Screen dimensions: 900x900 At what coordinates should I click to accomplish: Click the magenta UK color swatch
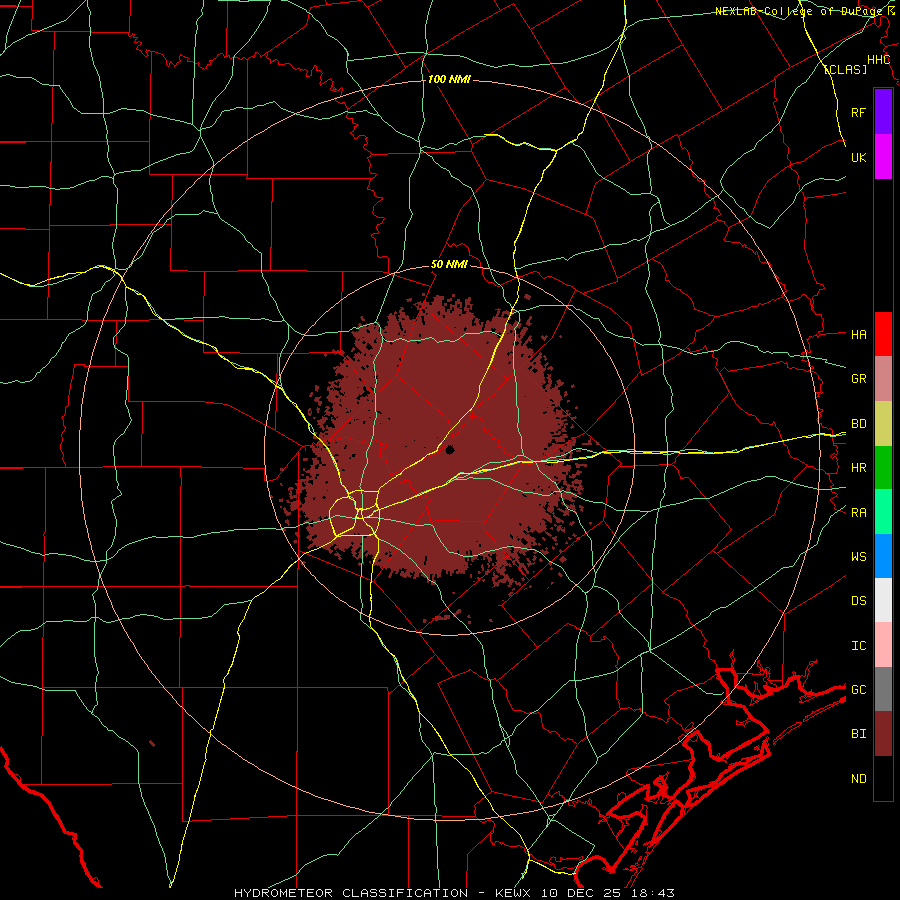tap(883, 157)
